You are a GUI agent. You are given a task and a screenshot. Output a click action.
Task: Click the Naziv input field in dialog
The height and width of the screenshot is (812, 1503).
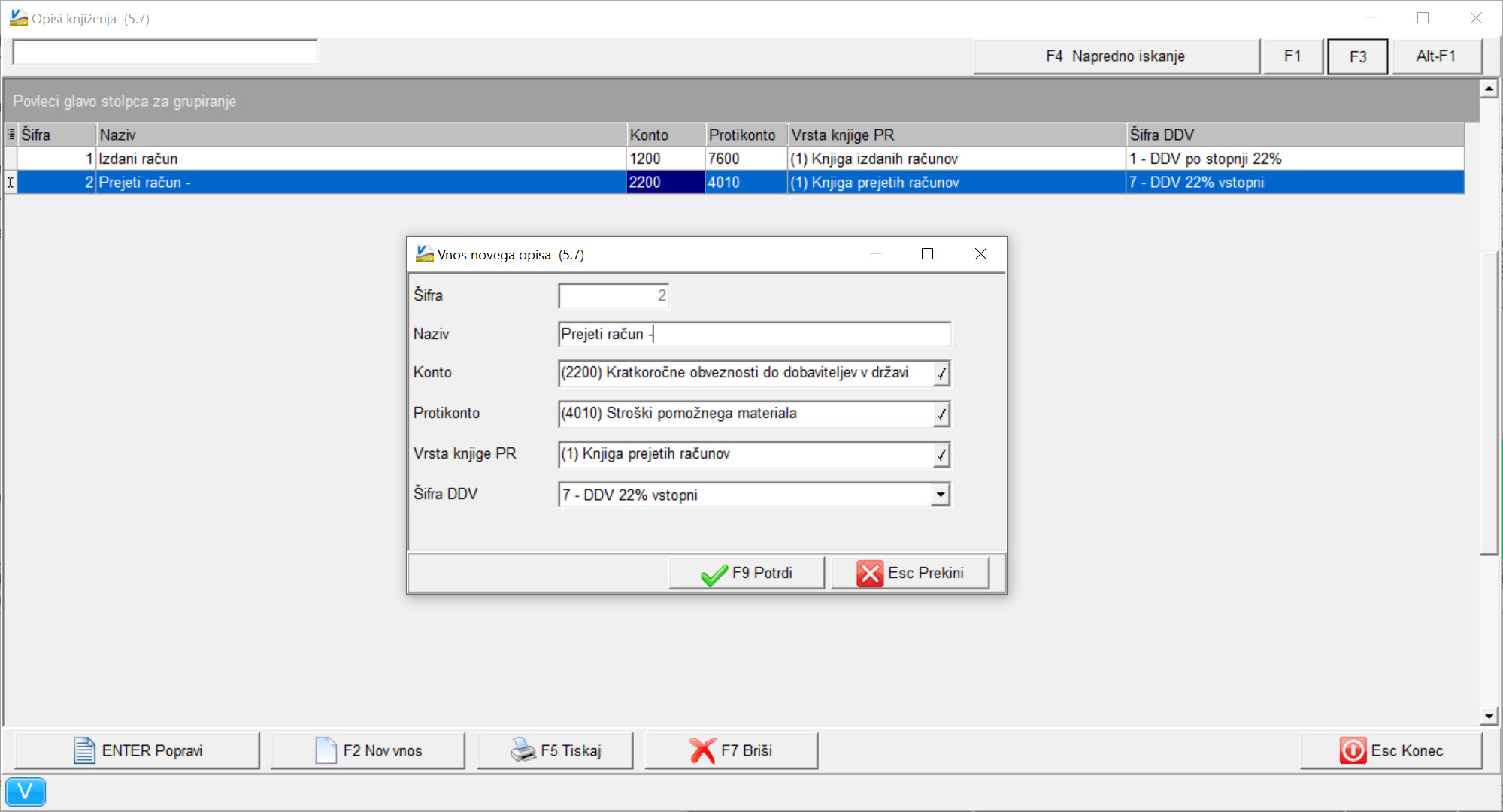(x=754, y=334)
